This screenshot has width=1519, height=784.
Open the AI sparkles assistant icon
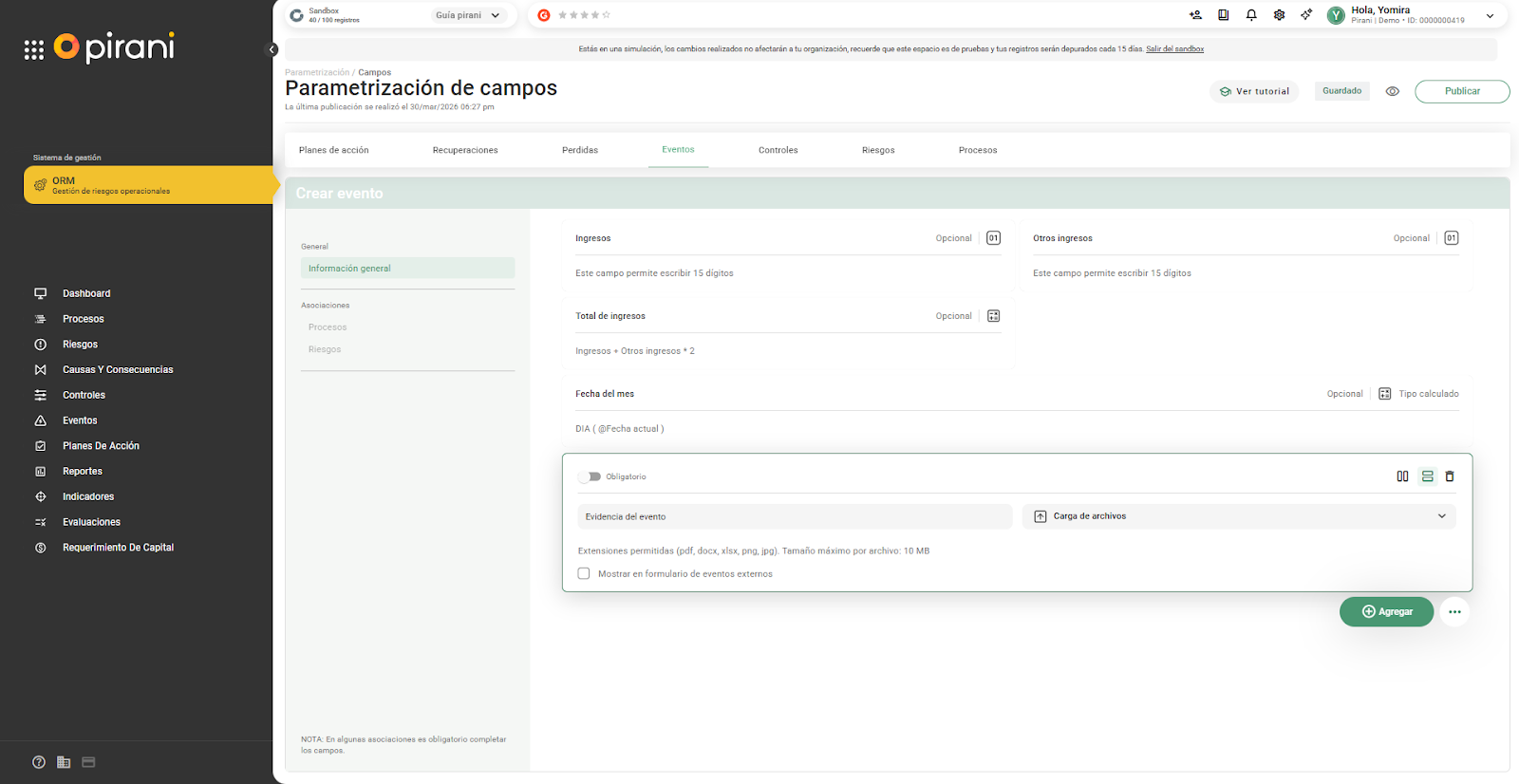1306,15
